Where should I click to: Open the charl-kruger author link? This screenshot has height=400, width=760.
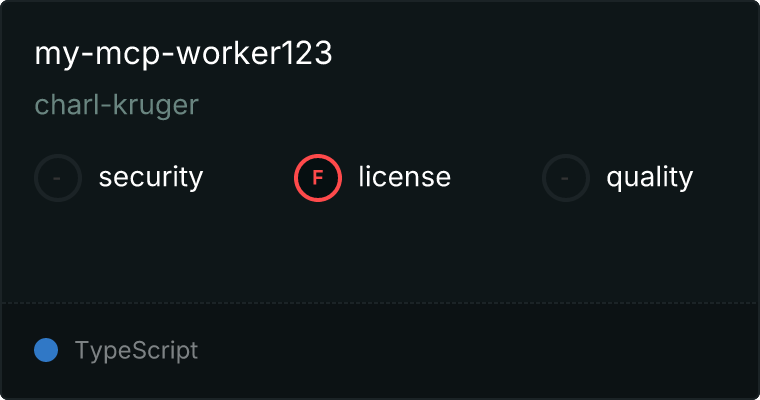tap(117, 105)
